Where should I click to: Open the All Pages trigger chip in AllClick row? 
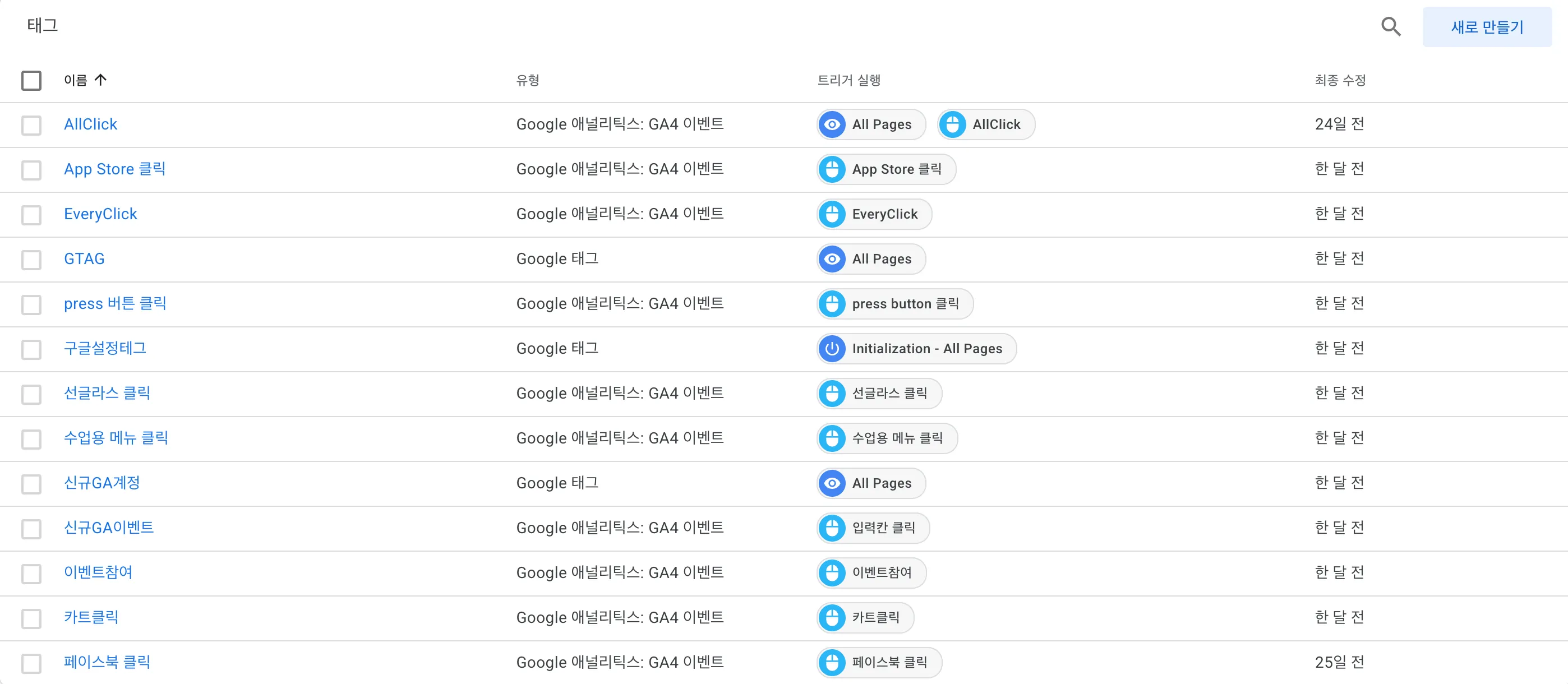(871, 124)
